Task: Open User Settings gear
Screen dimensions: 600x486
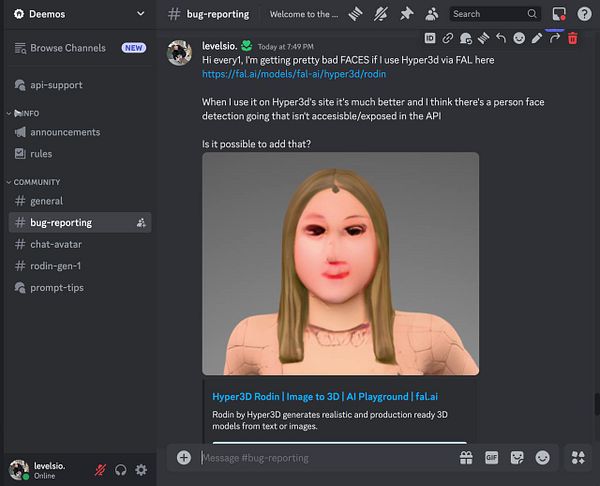Action: pos(141,470)
